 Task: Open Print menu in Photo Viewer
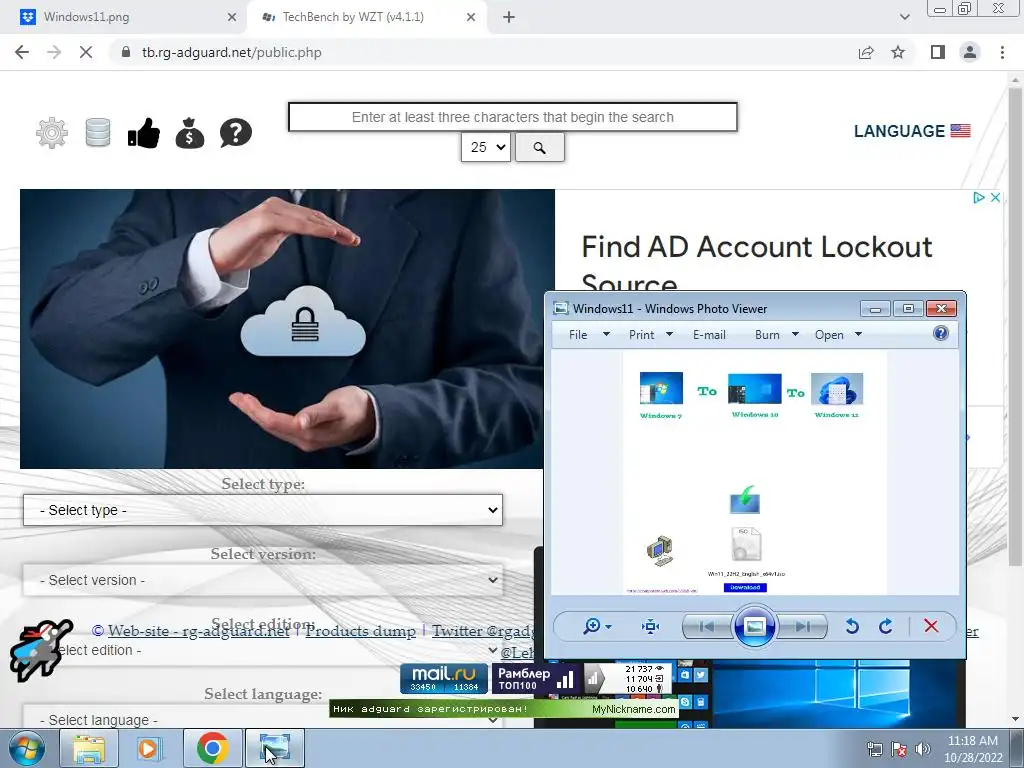650,334
